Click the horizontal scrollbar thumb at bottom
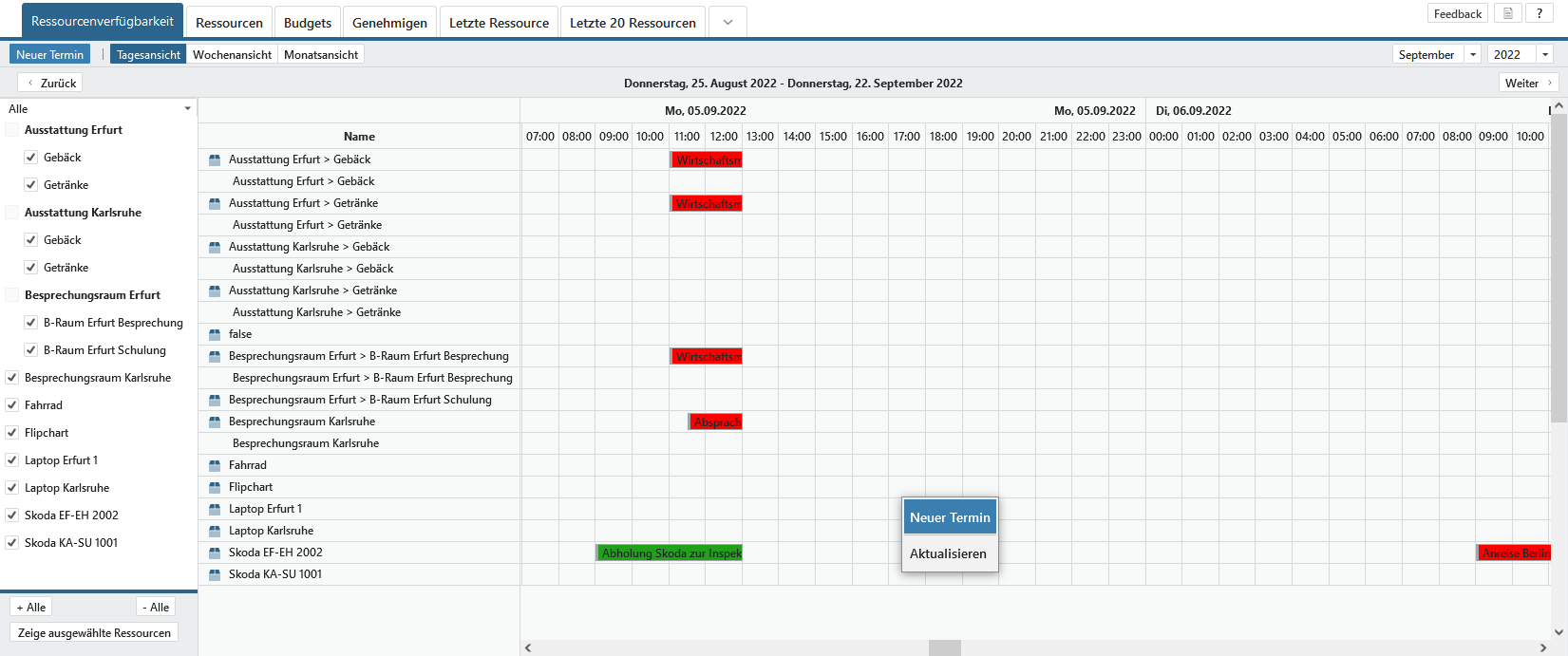The image size is (1568, 656). (944, 647)
